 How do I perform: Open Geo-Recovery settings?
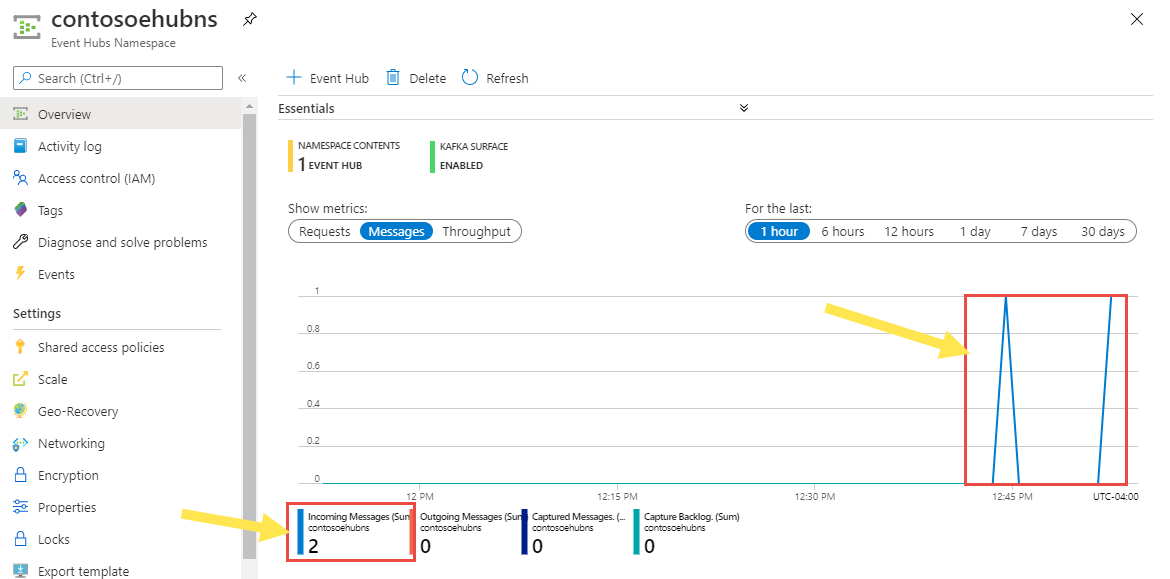[x=78, y=411]
